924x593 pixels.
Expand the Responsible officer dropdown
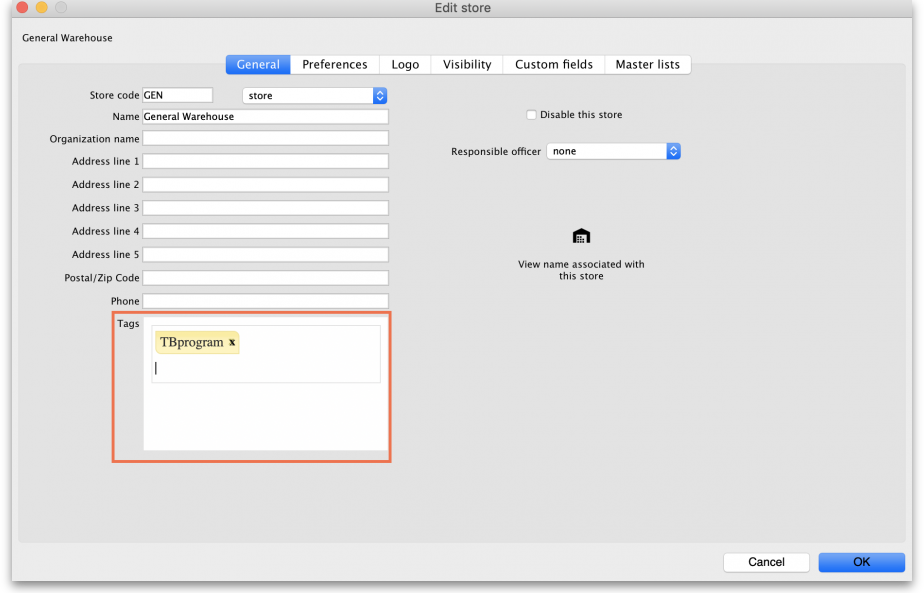(613, 151)
